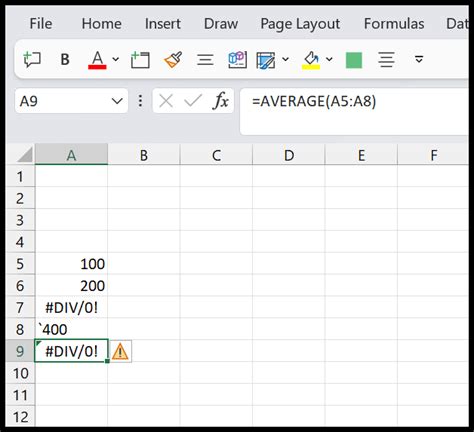Screen dimensions: 474x432
Task: Switch to the Home tab
Action: (102, 24)
